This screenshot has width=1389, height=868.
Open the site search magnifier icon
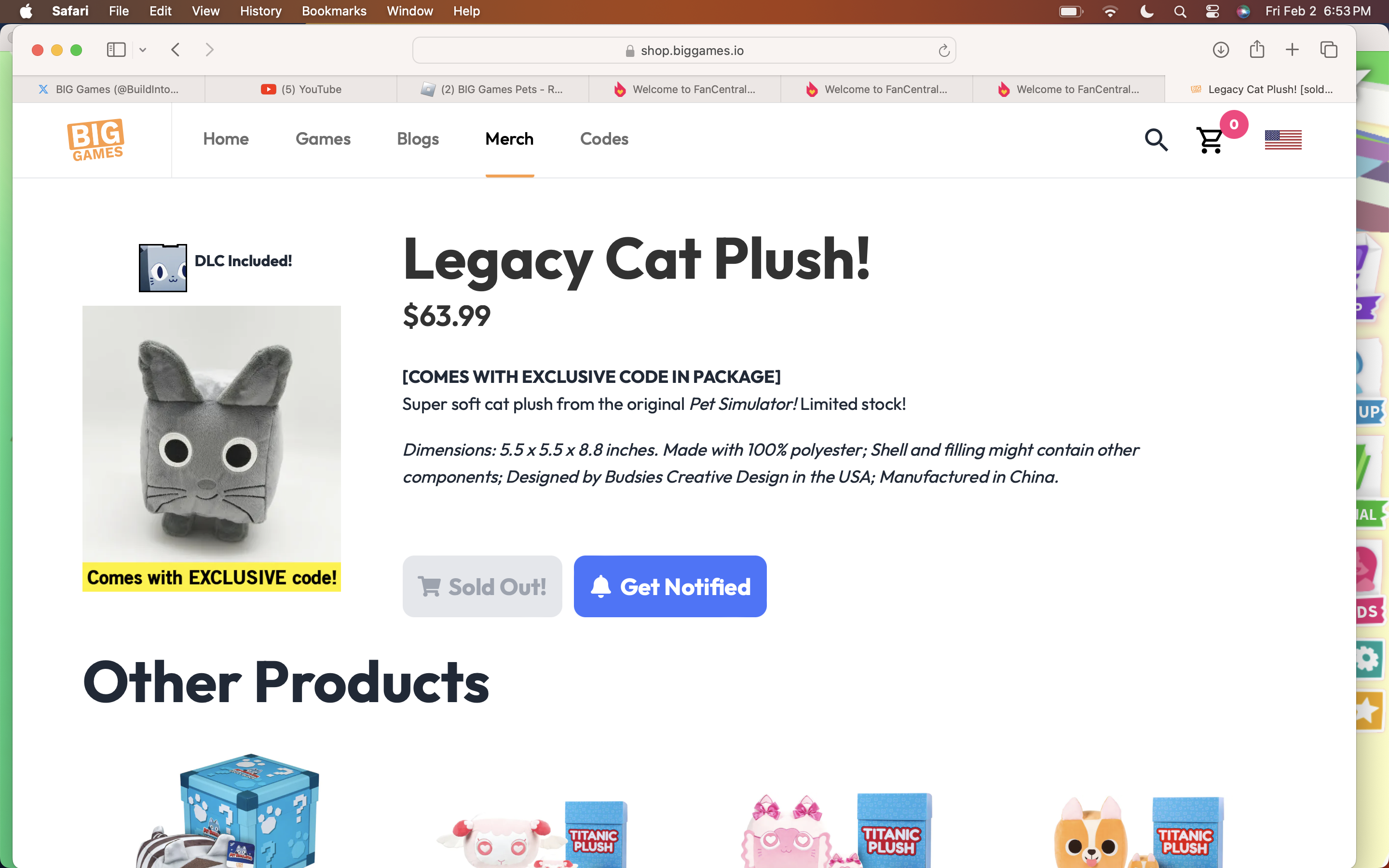pyautogui.click(x=1156, y=139)
